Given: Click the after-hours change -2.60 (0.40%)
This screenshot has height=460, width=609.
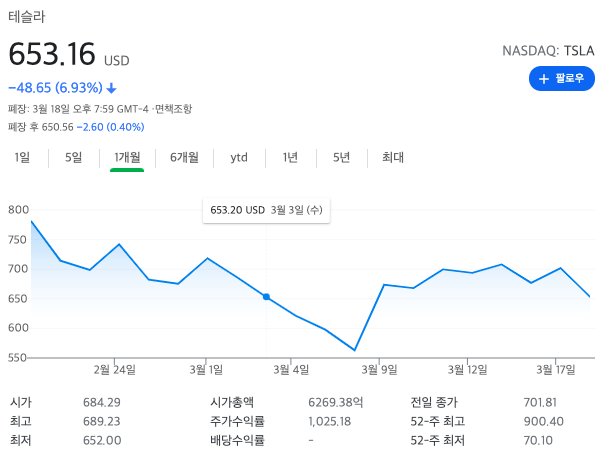Looking at the screenshot, I should [x=111, y=127].
